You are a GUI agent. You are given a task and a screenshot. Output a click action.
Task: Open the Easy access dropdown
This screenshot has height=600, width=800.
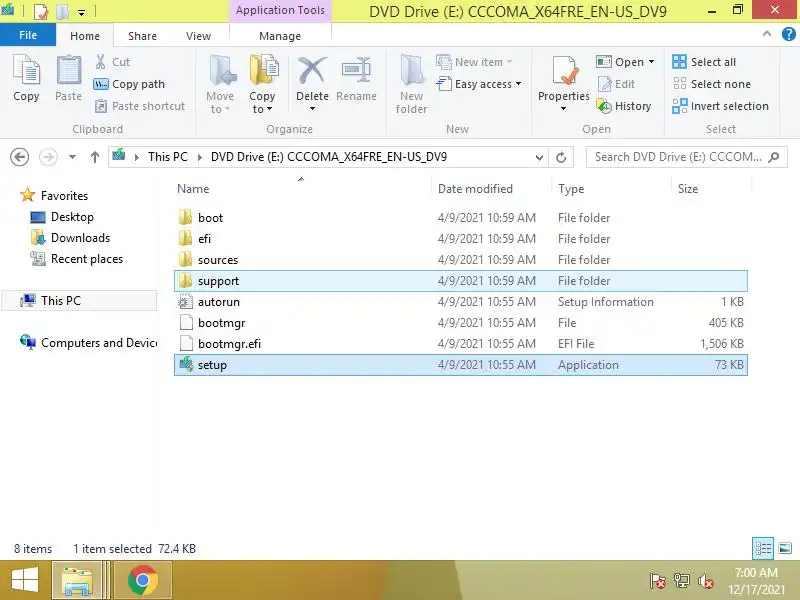coord(480,84)
